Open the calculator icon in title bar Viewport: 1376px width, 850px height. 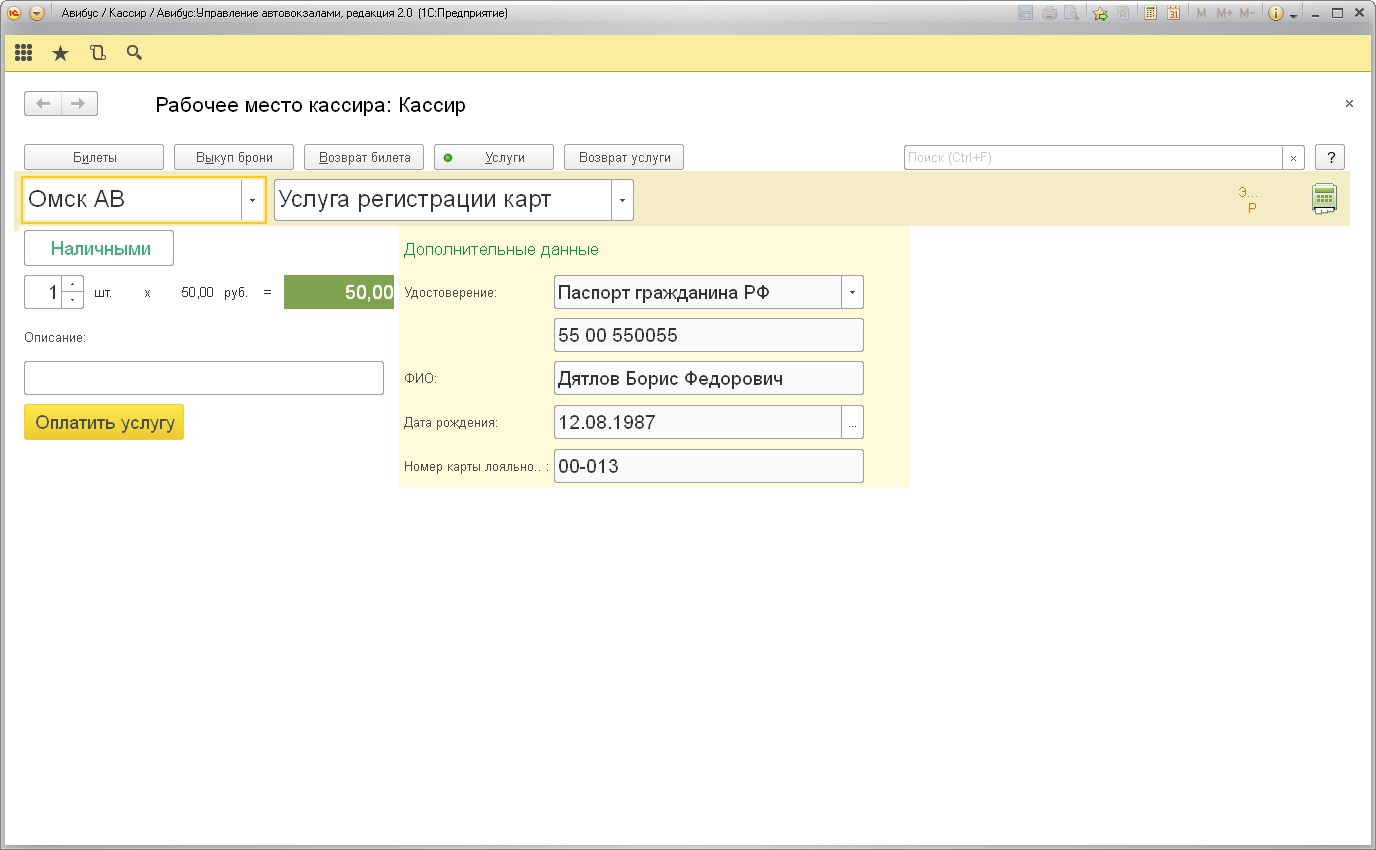(1151, 14)
